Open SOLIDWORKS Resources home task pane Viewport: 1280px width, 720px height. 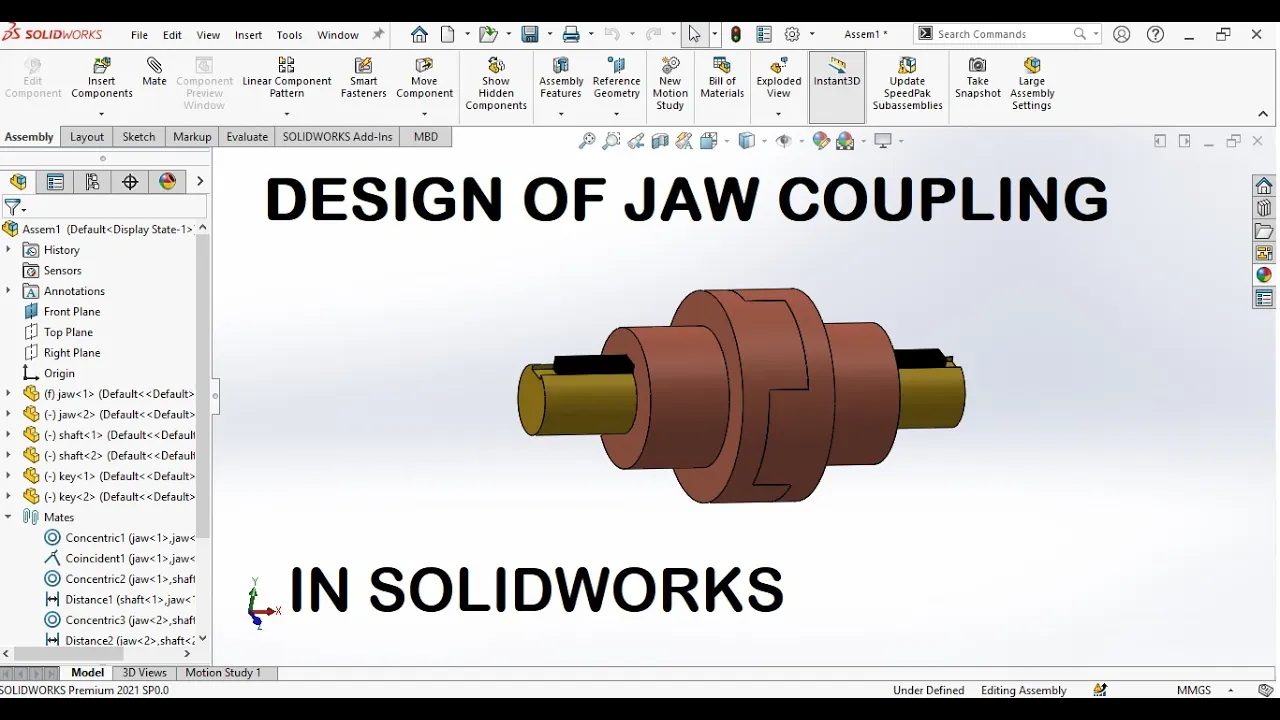(1264, 186)
